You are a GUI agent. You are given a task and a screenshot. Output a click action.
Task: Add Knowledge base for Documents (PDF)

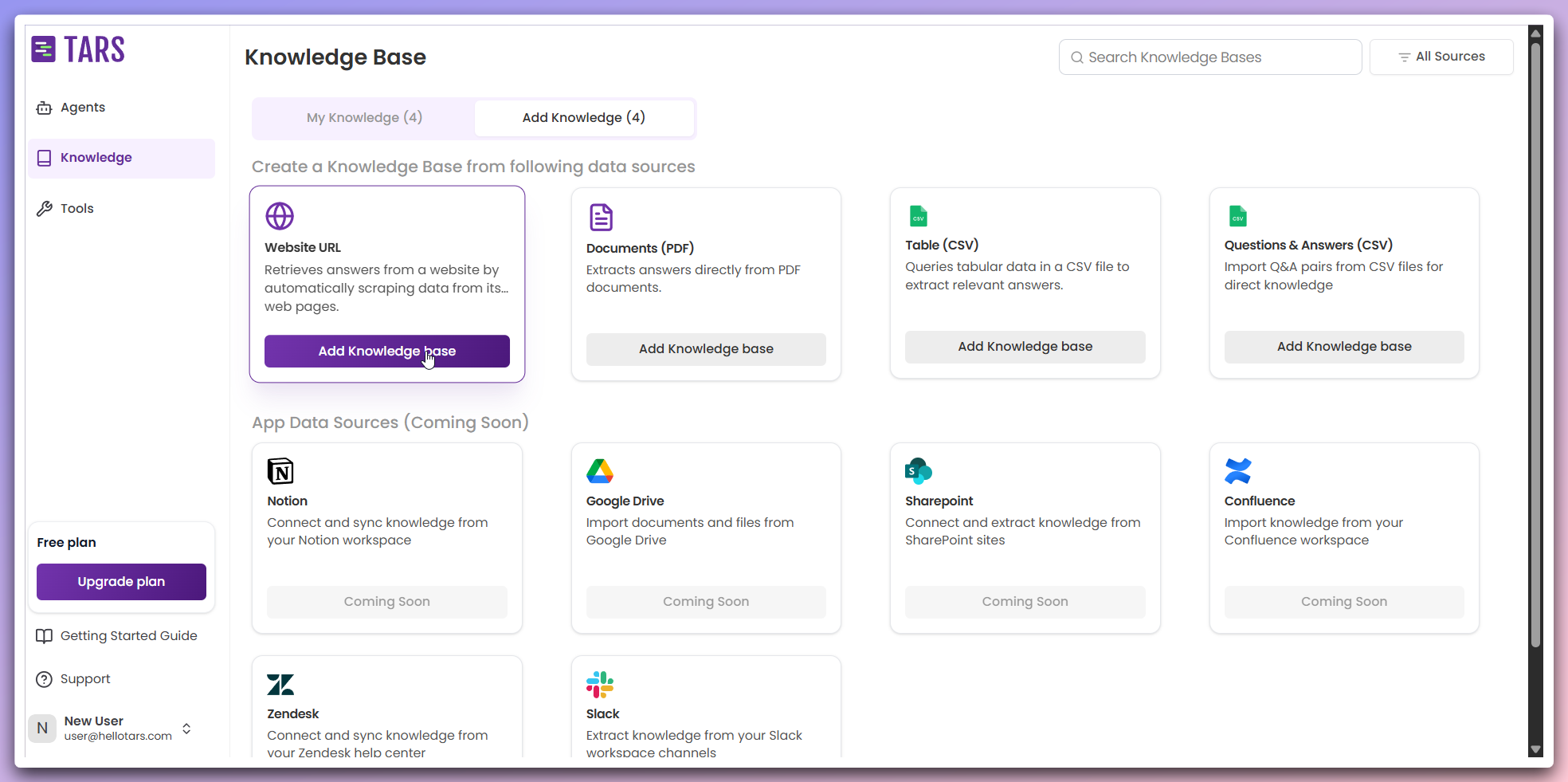[x=706, y=349]
